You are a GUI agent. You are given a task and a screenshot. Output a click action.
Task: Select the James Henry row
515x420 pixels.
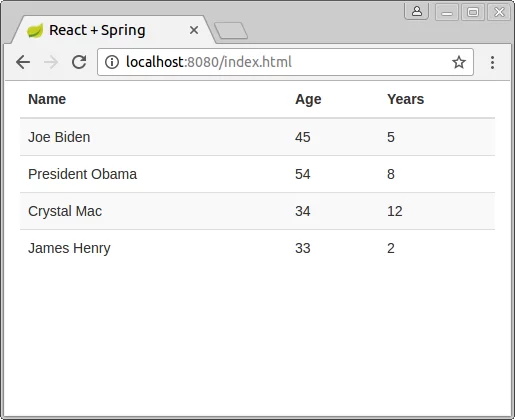click(257, 248)
